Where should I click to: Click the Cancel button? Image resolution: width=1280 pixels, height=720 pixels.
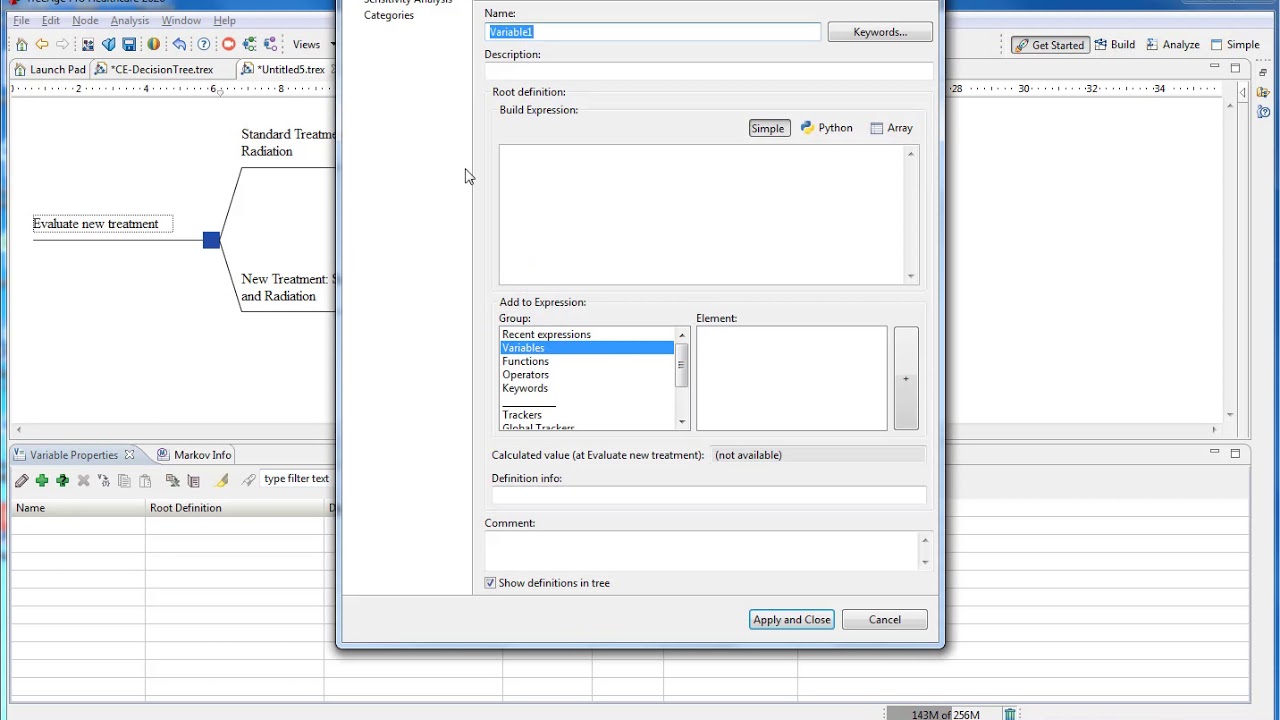coord(885,620)
